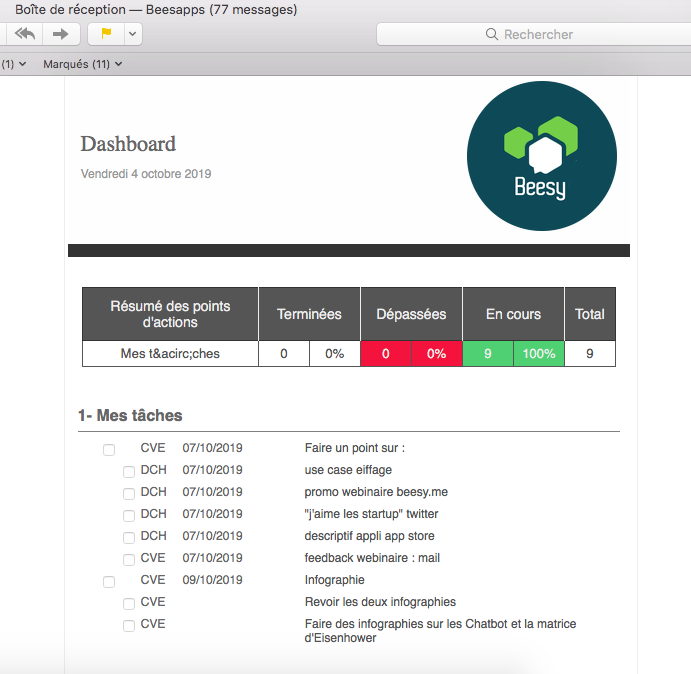Click the 'Vendredi 4 octobre 2019' date
The width and height of the screenshot is (691, 674).
[x=146, y=174]
